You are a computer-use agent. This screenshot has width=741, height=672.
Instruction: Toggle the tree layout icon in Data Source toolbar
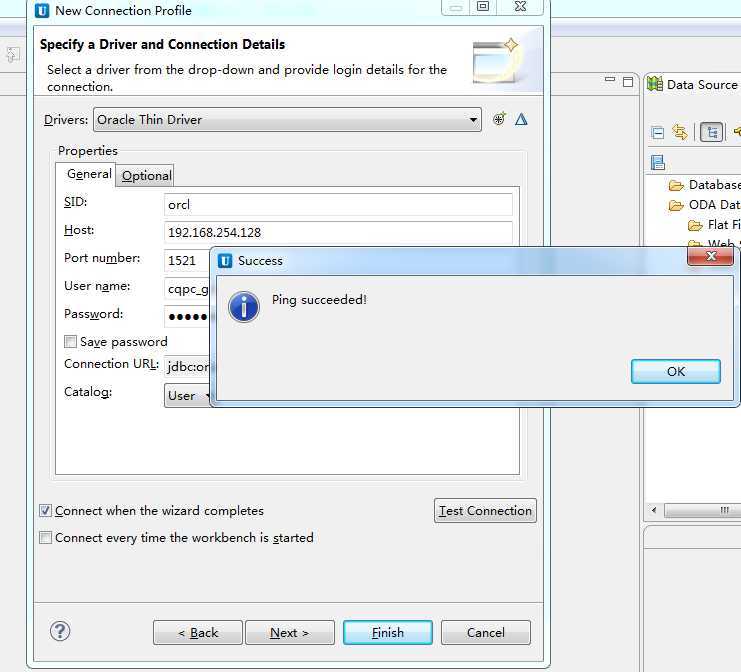click(x=712, y=132)
